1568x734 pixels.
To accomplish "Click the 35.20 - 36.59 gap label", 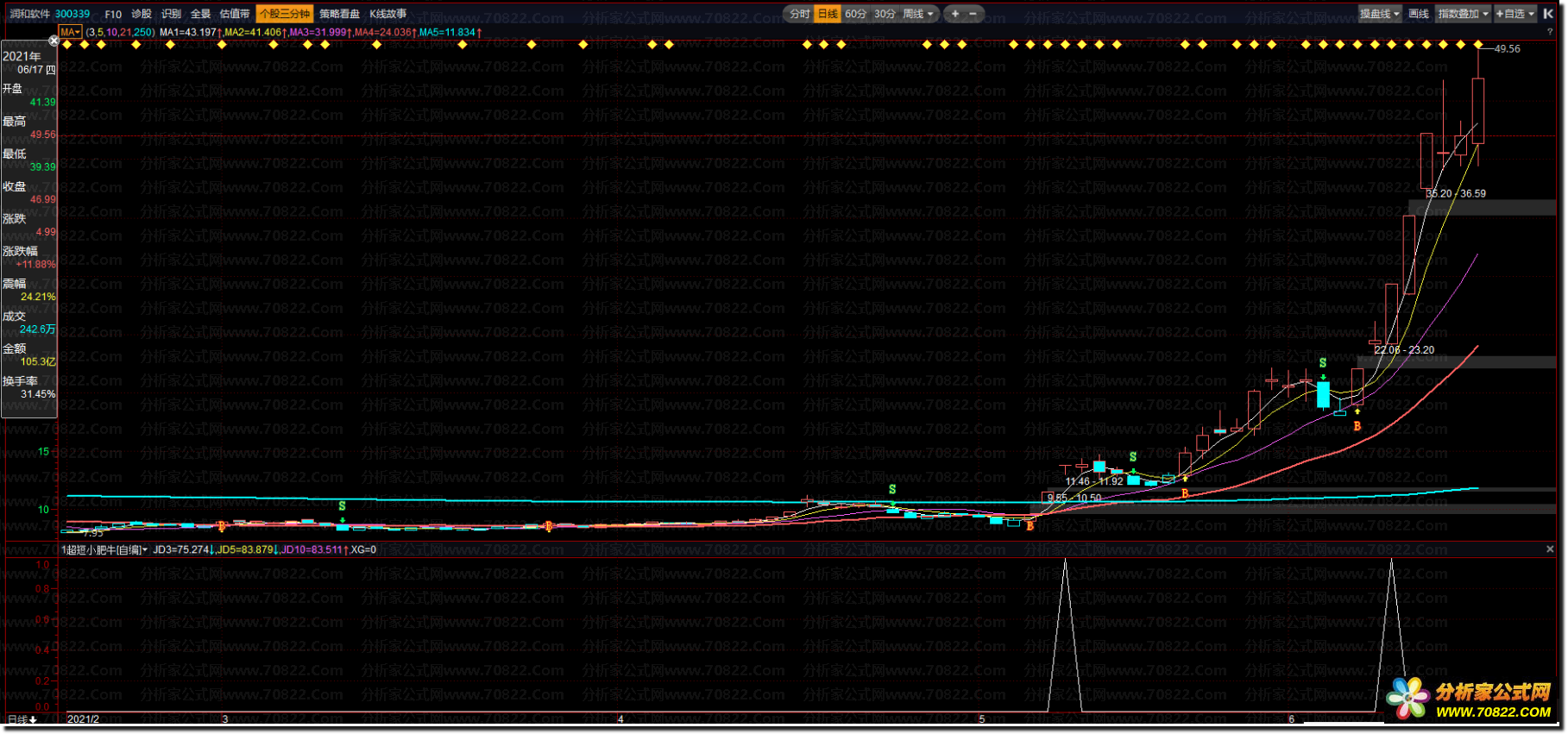I will (1456, 194).
